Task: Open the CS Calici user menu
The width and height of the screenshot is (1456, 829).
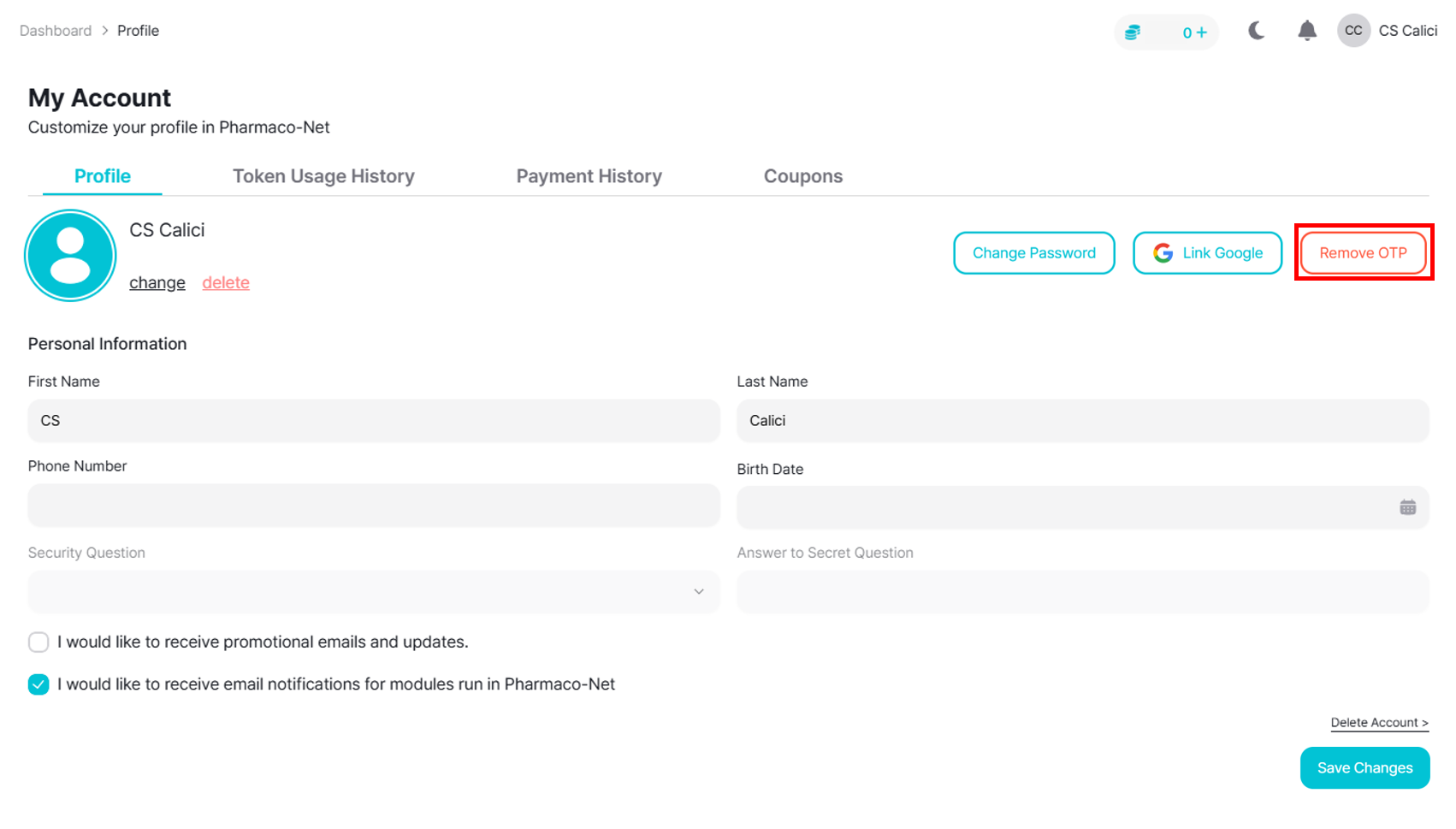Action: coord(1407,31)
